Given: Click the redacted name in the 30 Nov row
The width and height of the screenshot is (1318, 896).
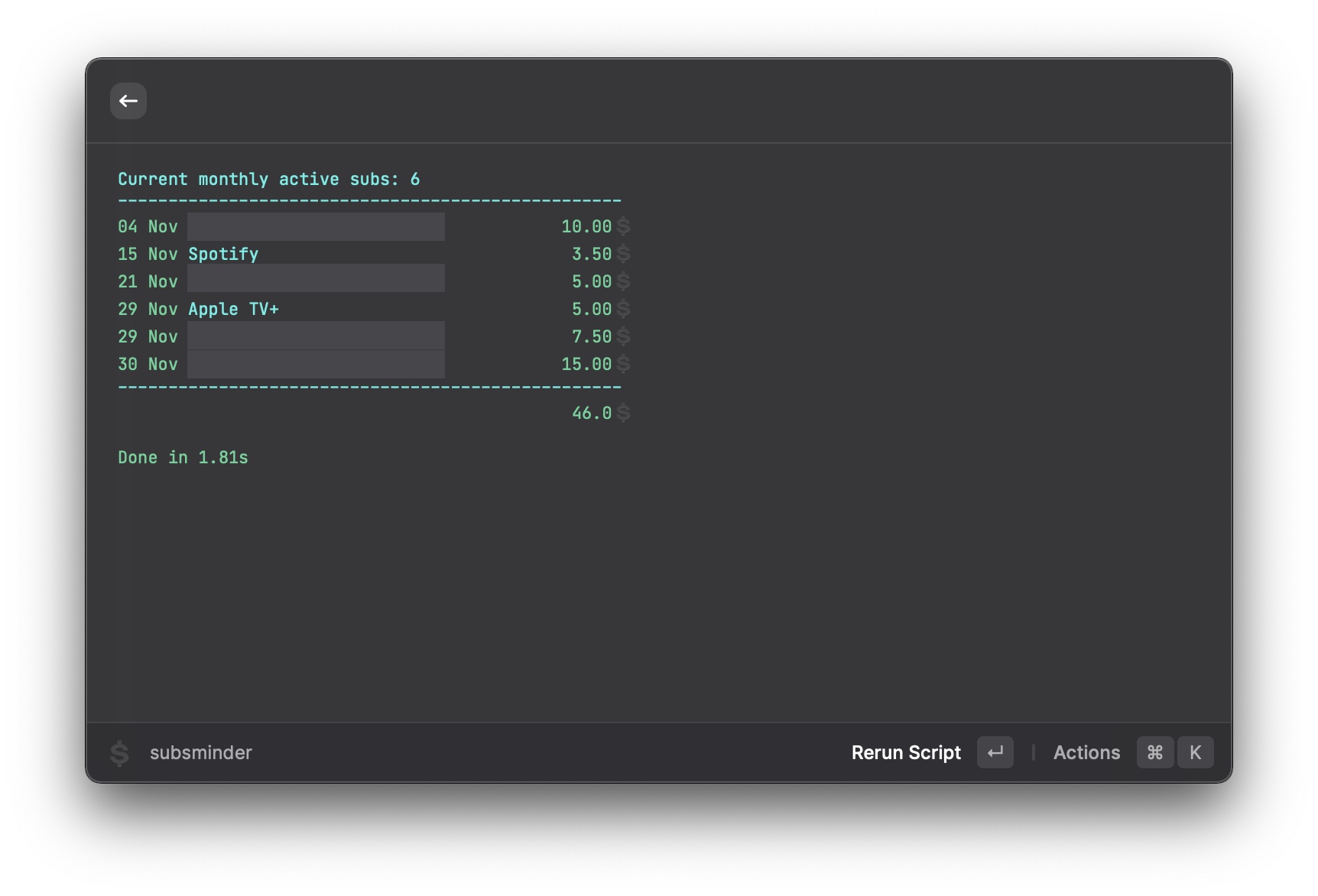Looking at the screenshot, I should (316, 365).
